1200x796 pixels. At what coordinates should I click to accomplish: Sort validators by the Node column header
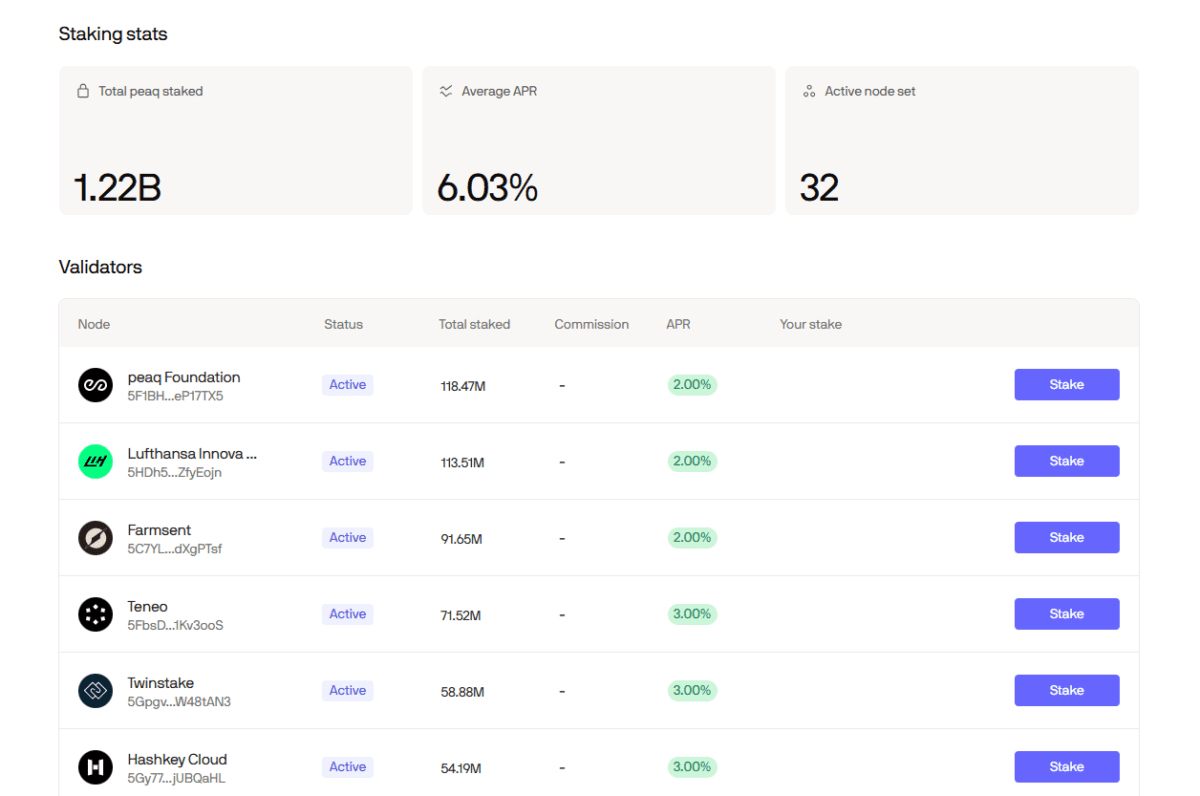94,324
